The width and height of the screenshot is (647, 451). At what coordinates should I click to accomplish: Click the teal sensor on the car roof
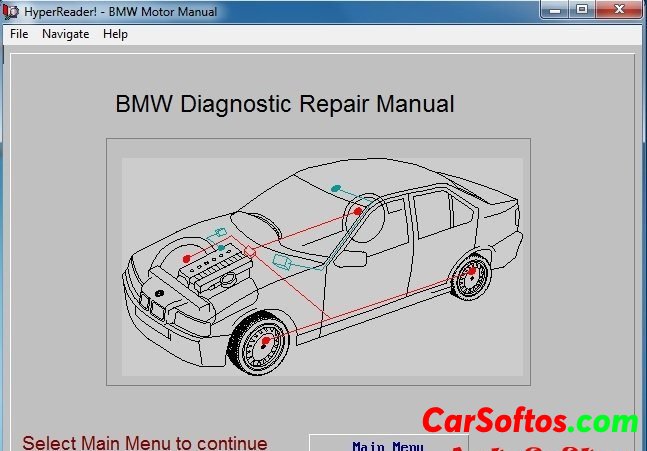tap(337, 187)
